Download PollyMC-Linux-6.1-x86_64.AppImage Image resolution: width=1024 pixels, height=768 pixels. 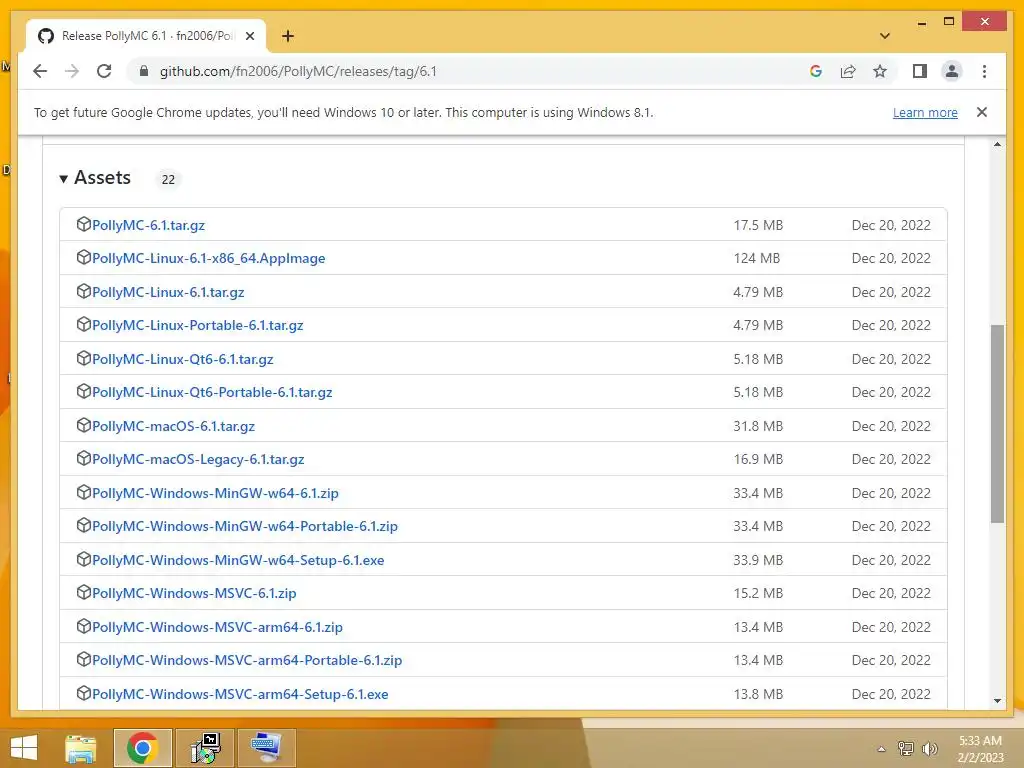click(208, 259)
